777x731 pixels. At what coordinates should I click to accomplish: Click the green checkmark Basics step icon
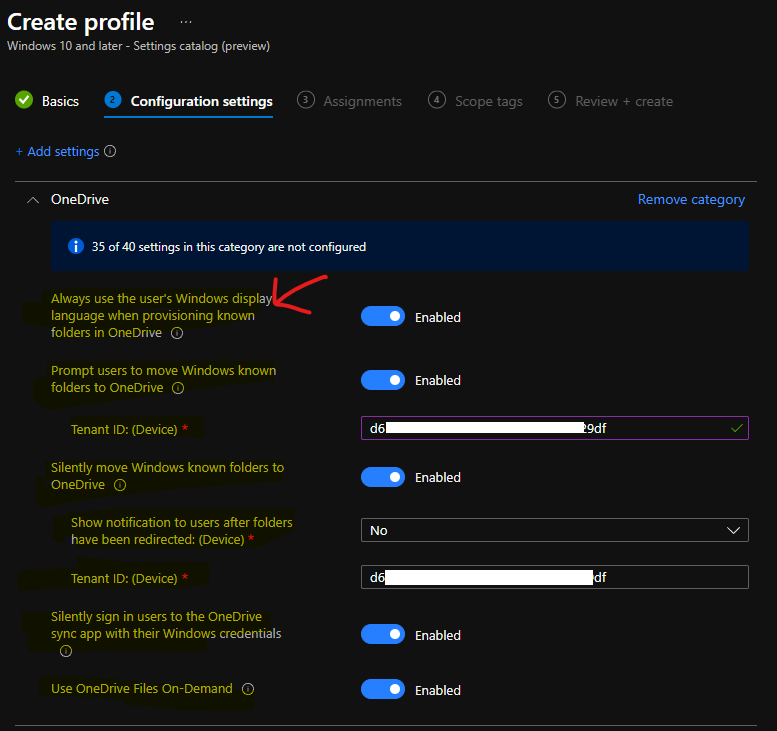[24, 100]
